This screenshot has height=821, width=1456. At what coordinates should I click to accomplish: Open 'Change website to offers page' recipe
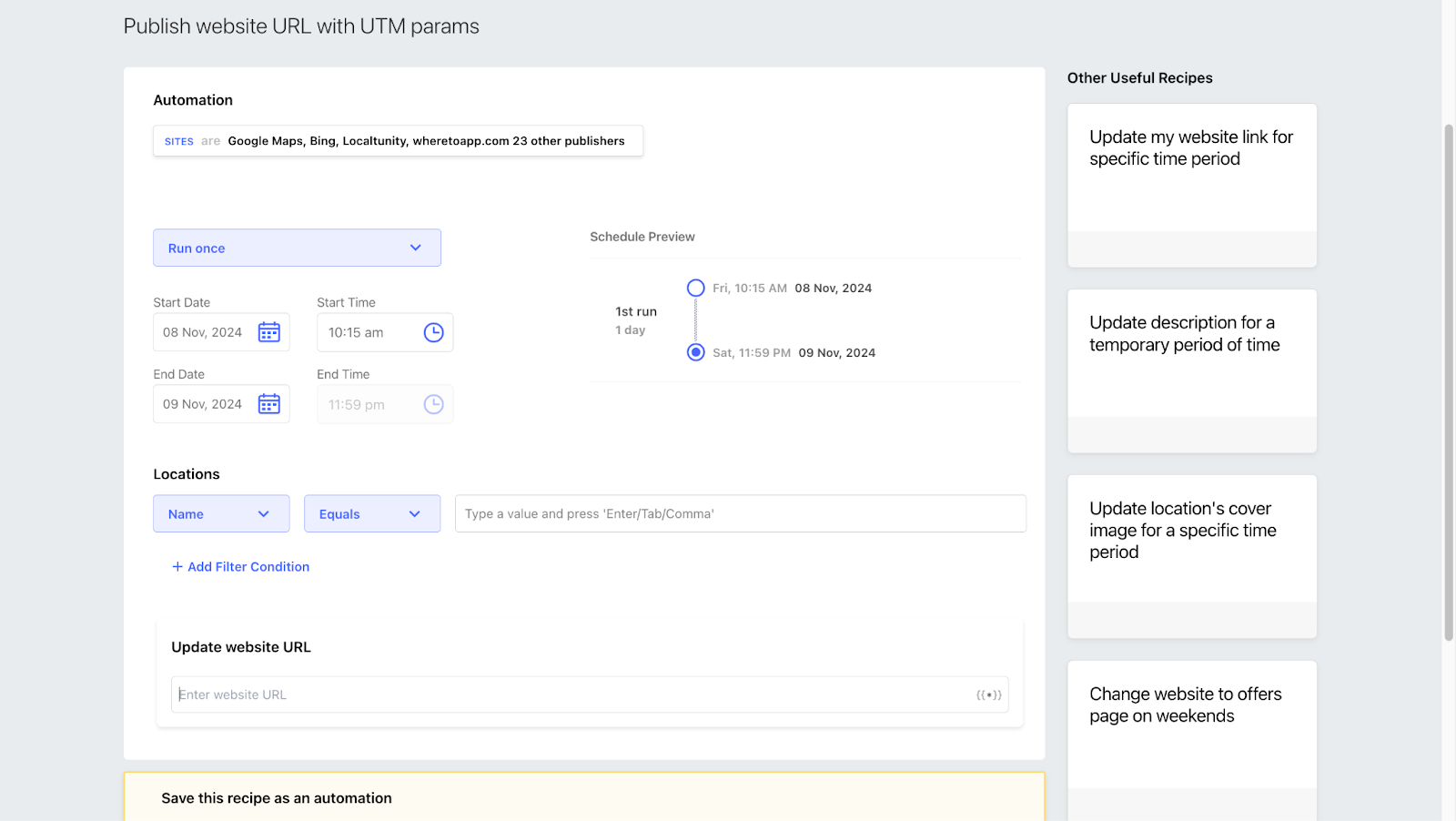tap(1192, 741)
